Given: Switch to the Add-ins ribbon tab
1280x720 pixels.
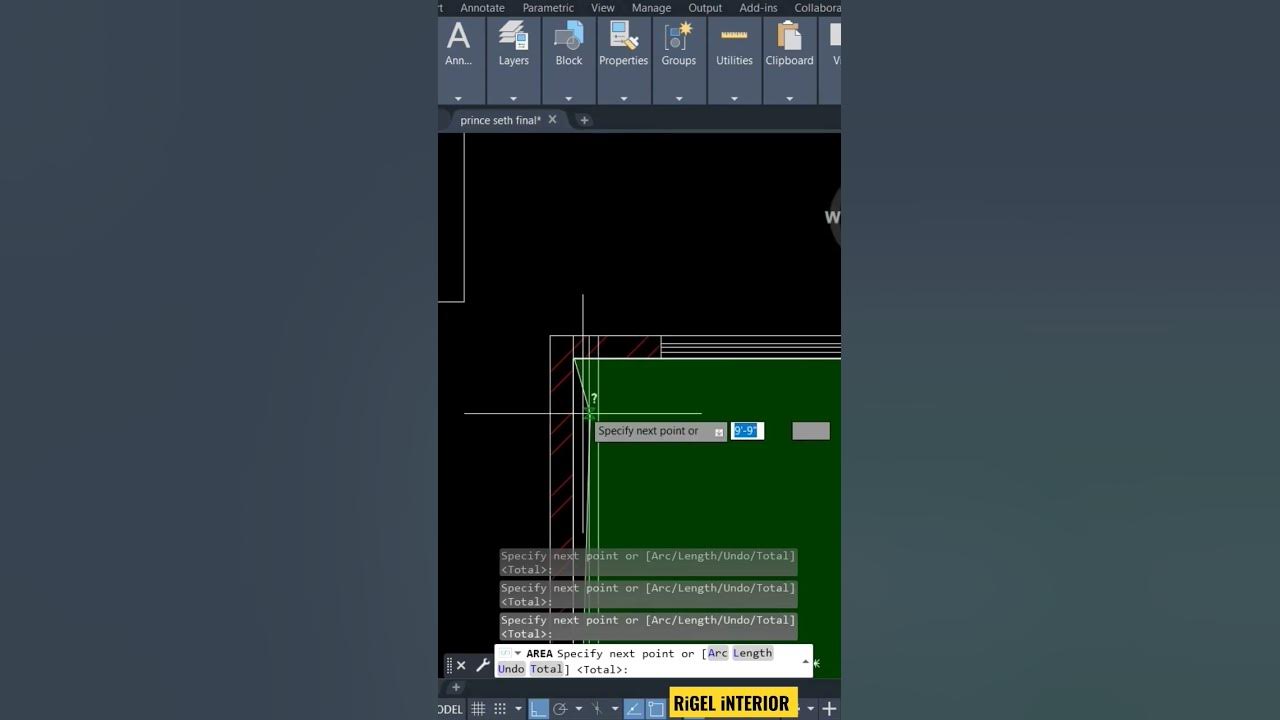Looking at the screenshot, I should point(758,8).
